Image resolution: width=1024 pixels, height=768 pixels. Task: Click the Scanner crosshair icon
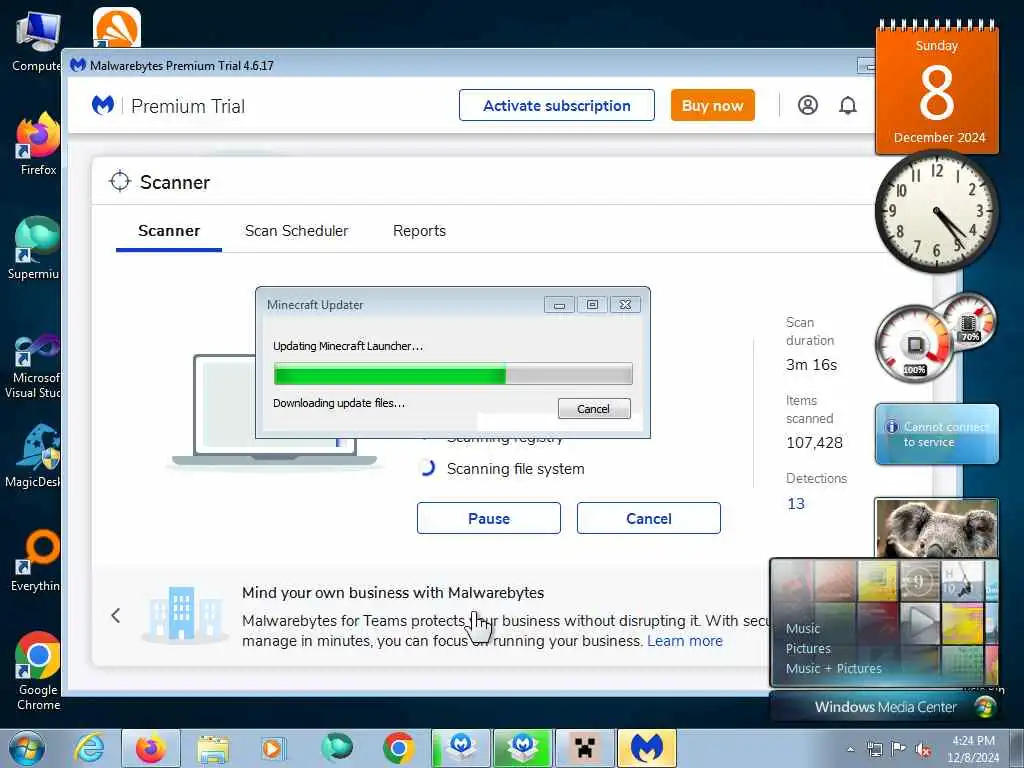[x=120, y=182]
